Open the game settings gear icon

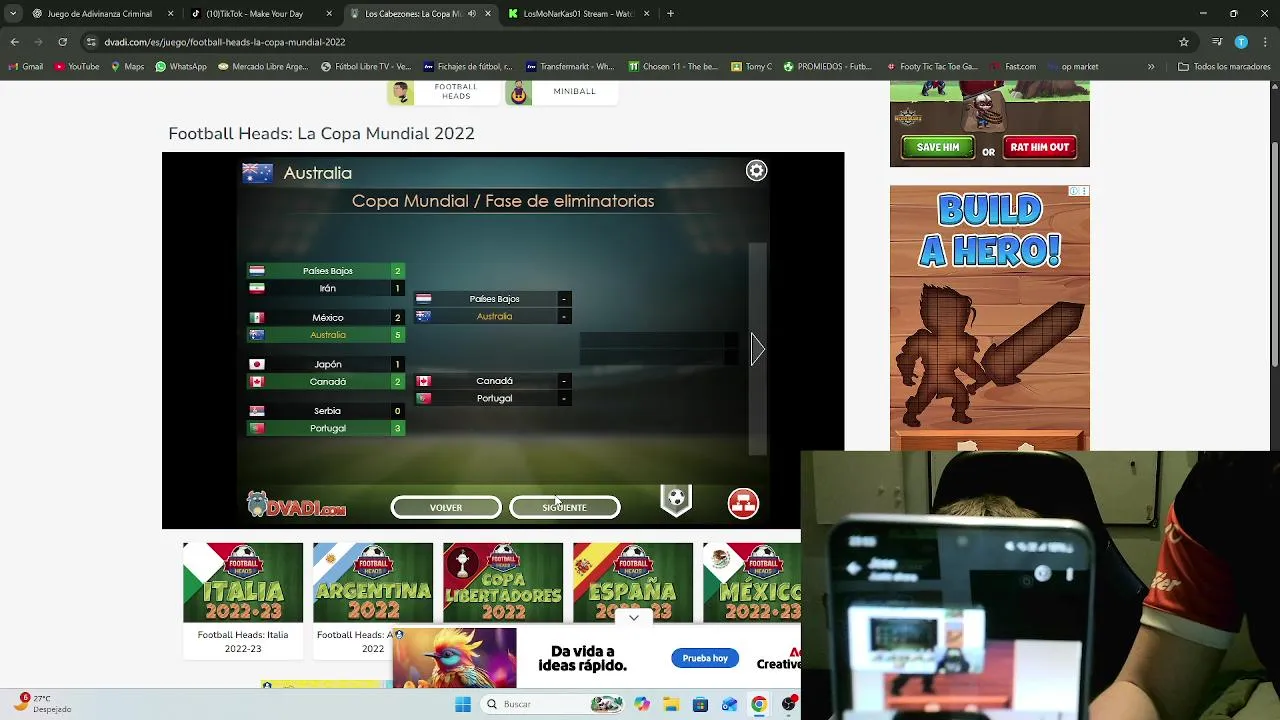pyautogui.click(x=756, y=171)
